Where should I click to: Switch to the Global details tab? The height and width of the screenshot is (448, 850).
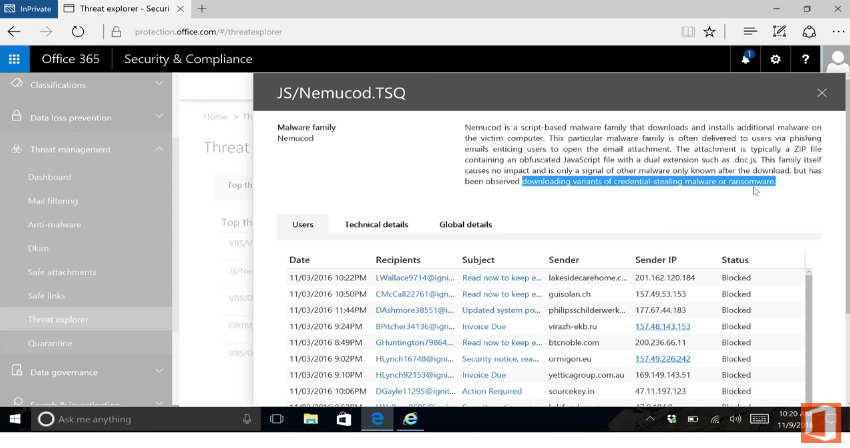465,224
